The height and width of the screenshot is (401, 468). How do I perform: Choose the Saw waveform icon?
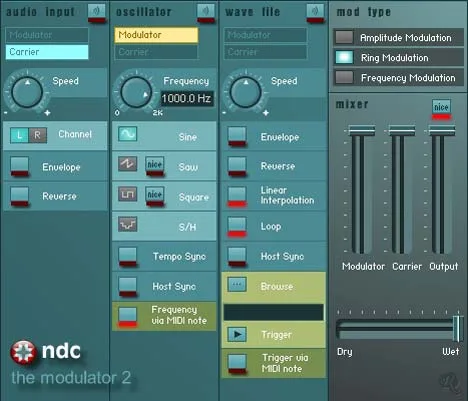pyautogui.click(x=127, y=164)
